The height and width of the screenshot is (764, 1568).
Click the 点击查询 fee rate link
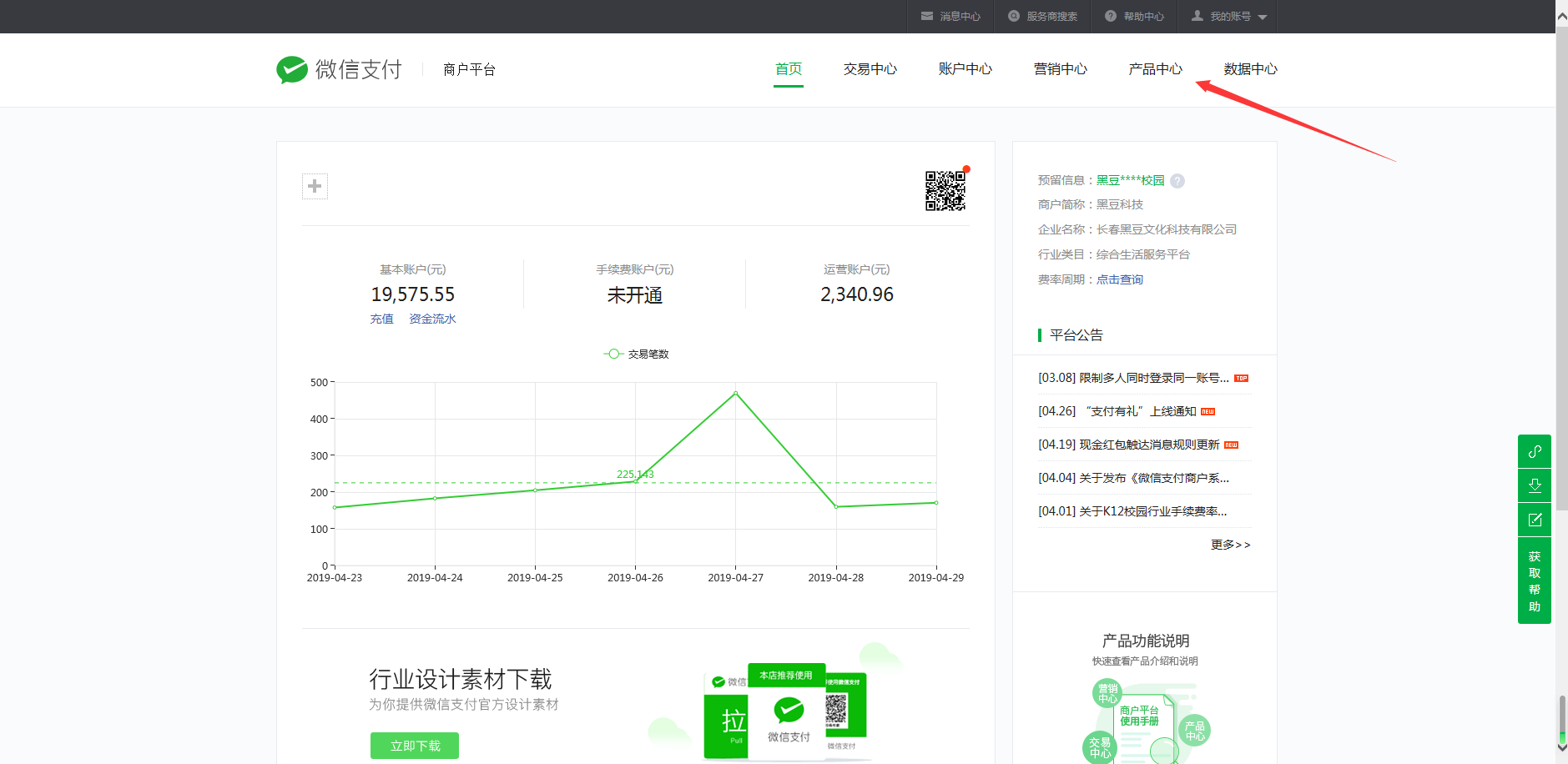[1120, 279]
